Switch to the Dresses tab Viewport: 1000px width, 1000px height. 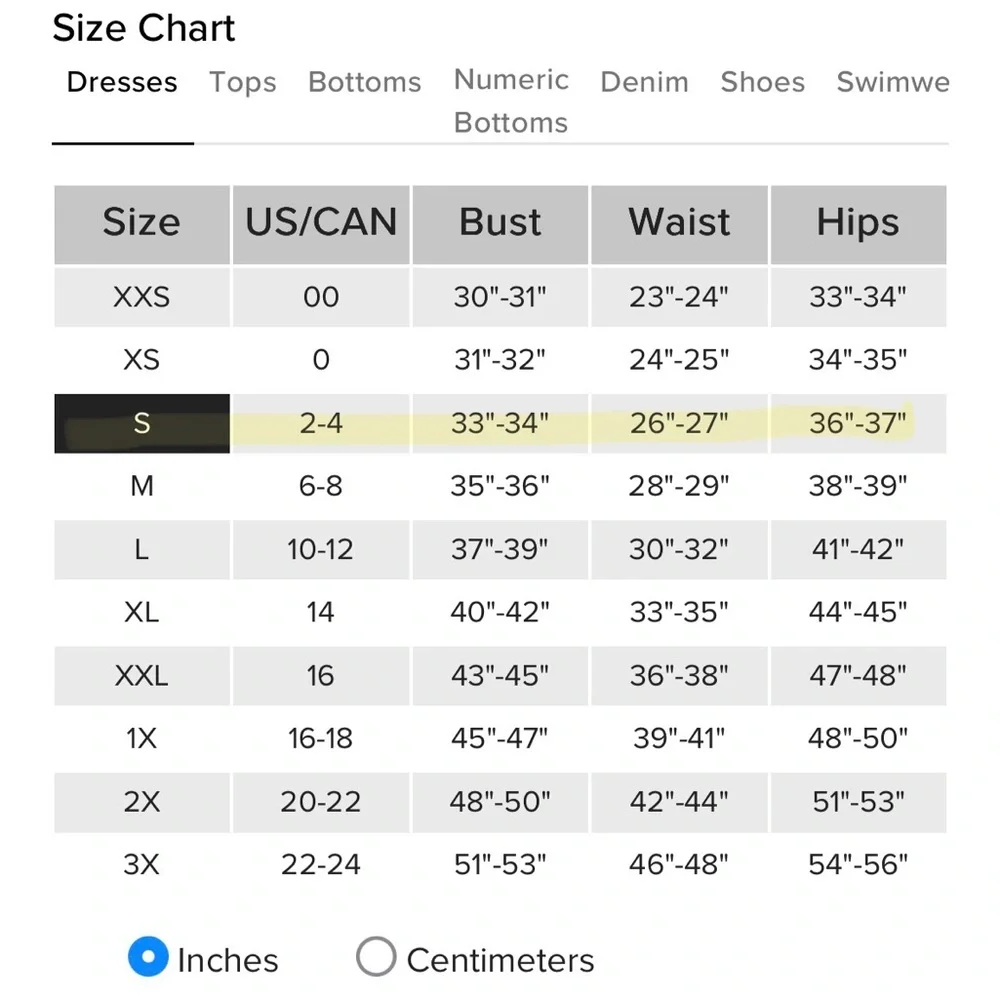(122, 82)
